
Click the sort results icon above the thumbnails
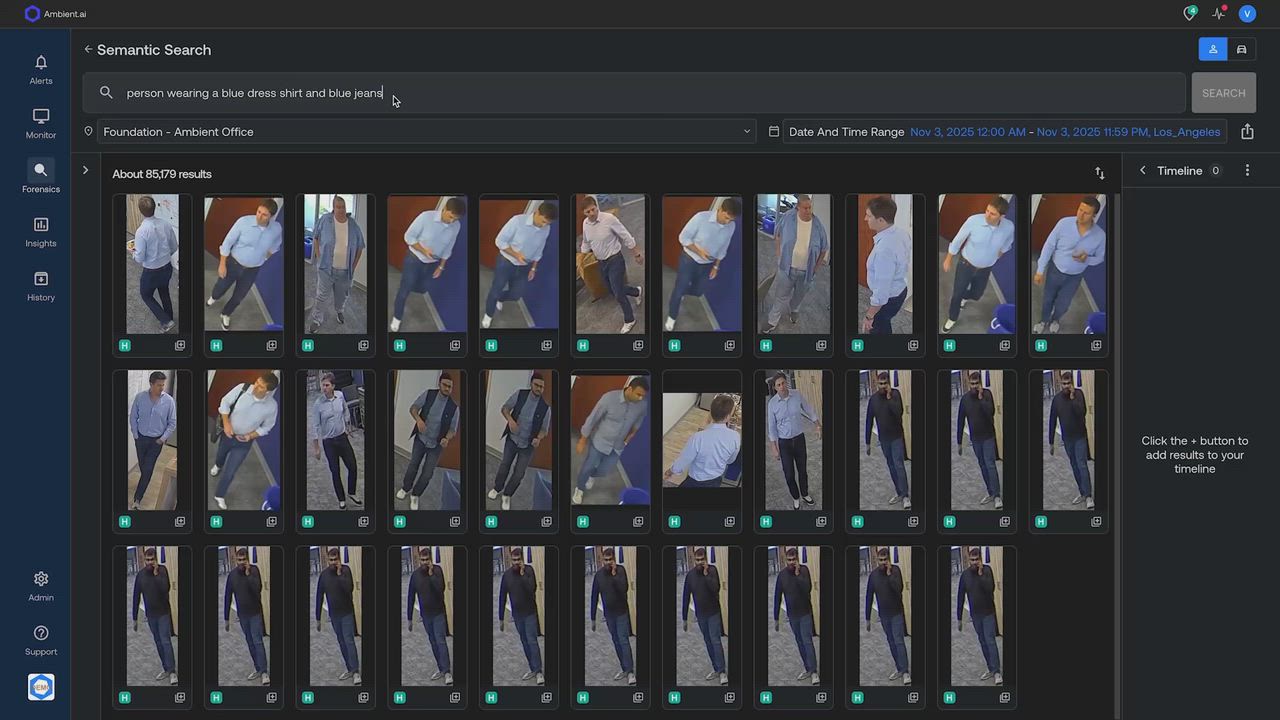(1100, 173)
